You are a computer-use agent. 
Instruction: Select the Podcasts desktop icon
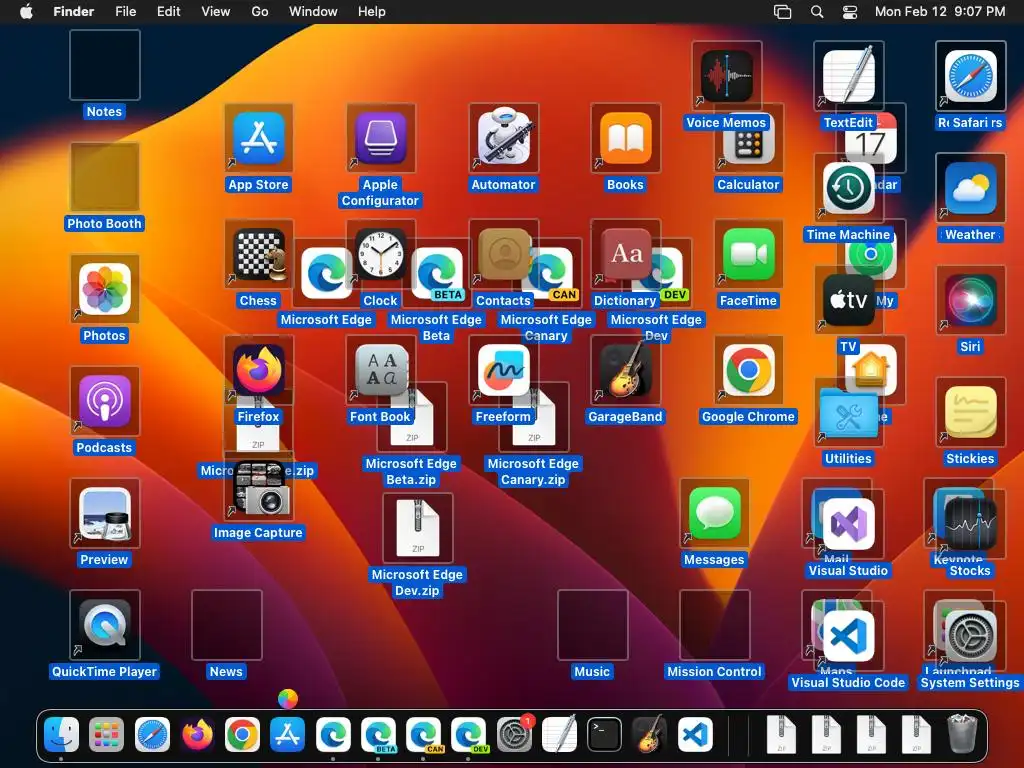(104, 402)
